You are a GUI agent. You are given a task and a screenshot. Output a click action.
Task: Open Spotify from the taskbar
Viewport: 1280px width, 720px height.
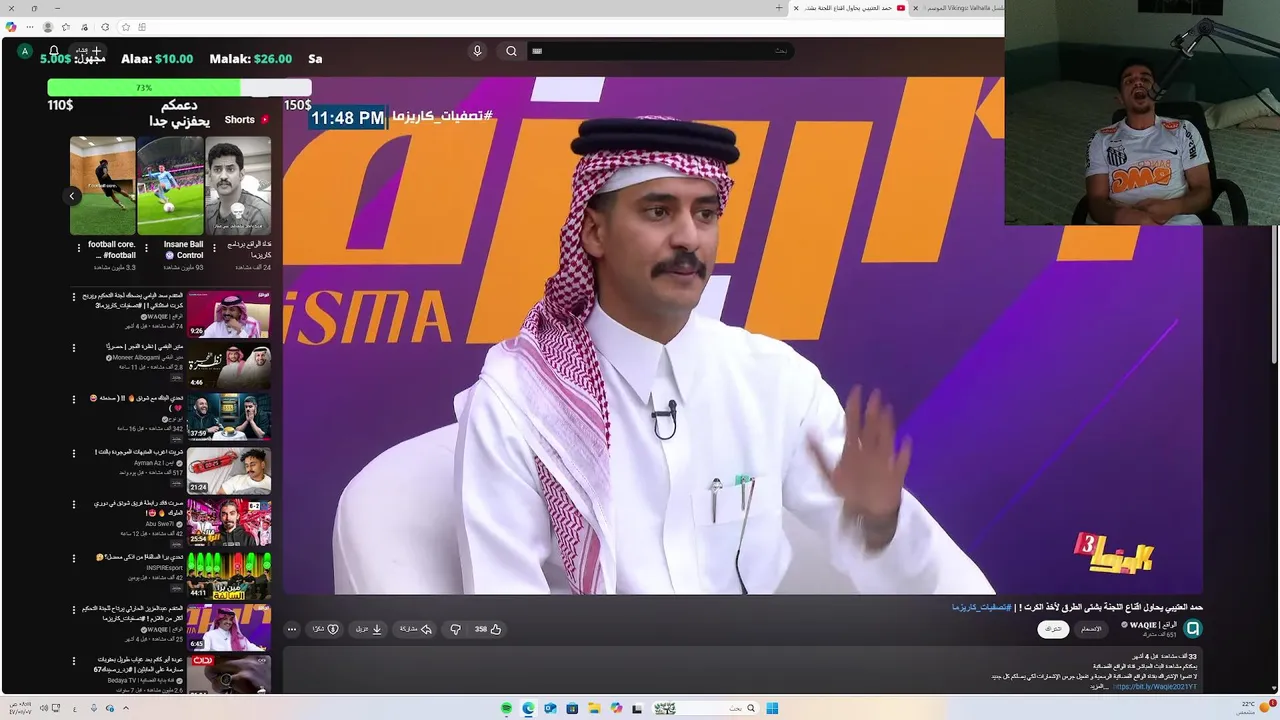tap(507, 708)
